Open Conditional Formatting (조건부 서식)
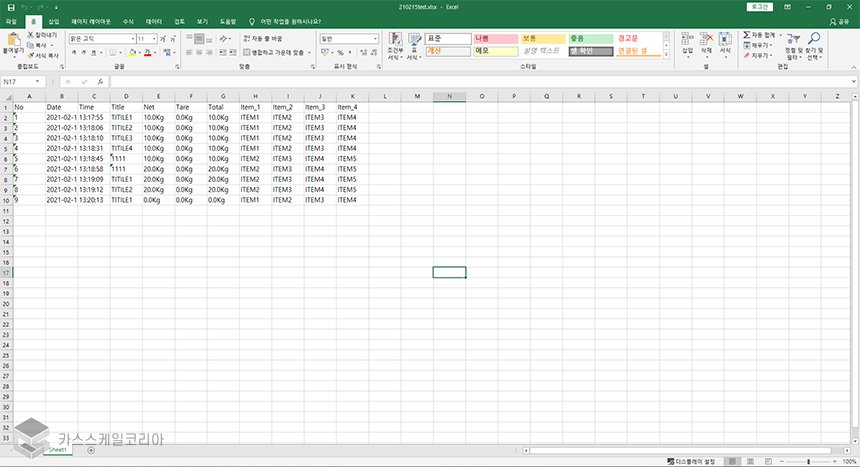This screenshot has height=467, width=860. pos(395,42)
